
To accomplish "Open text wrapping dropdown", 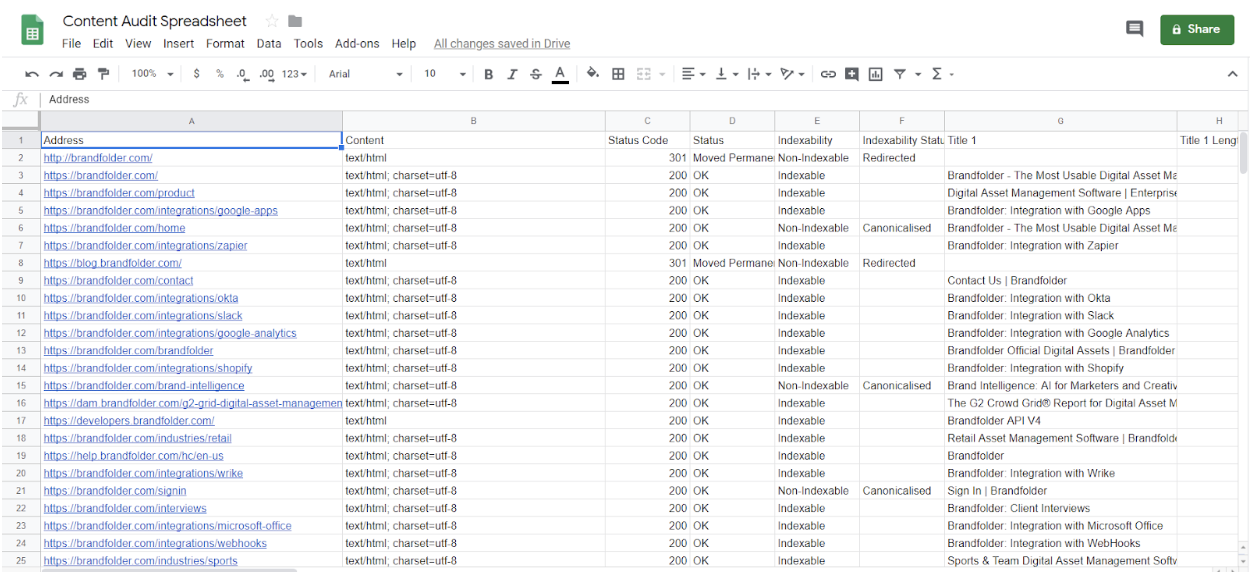I will (x=759, y=74).
